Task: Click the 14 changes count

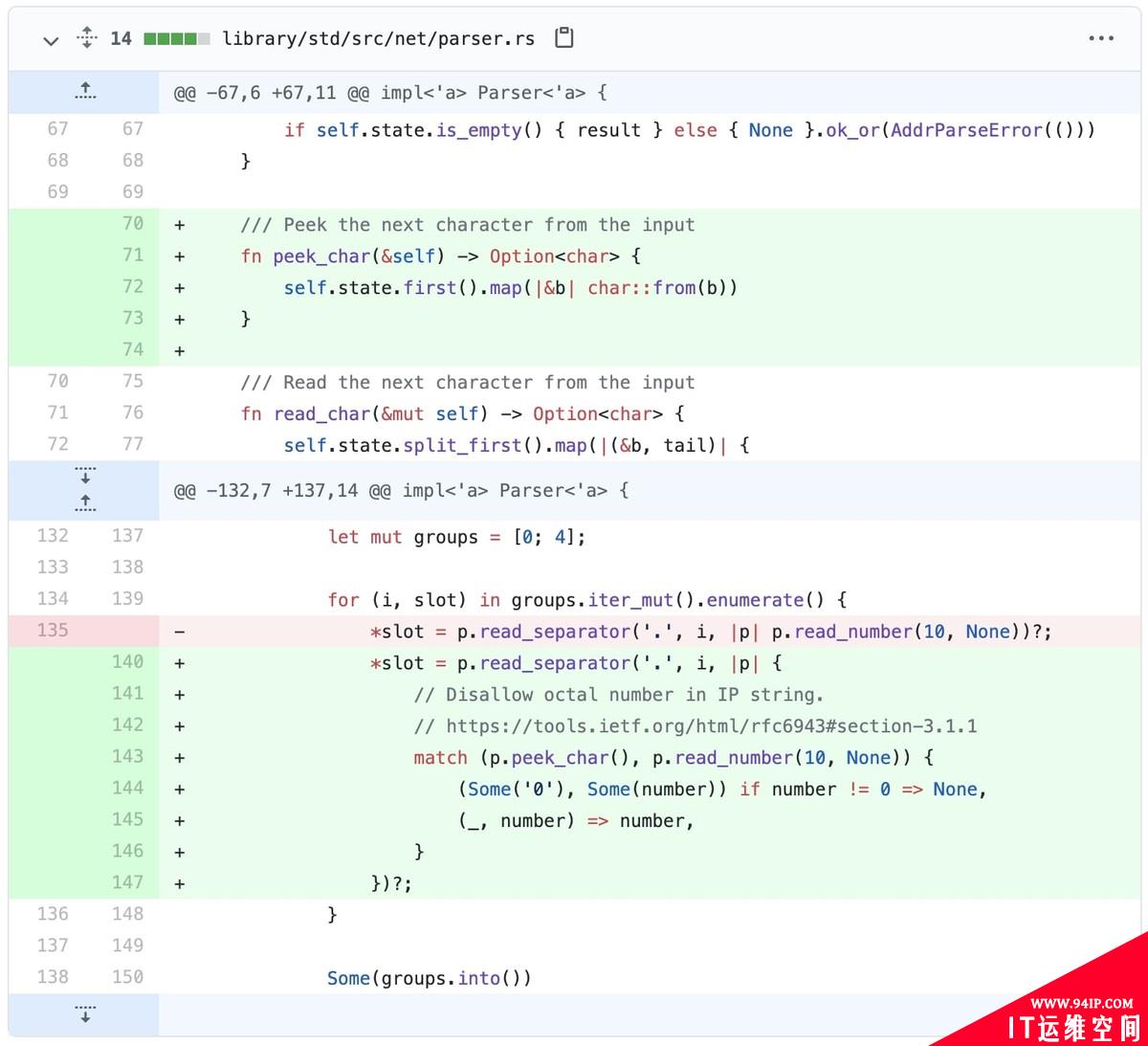Action: (121, 38)
